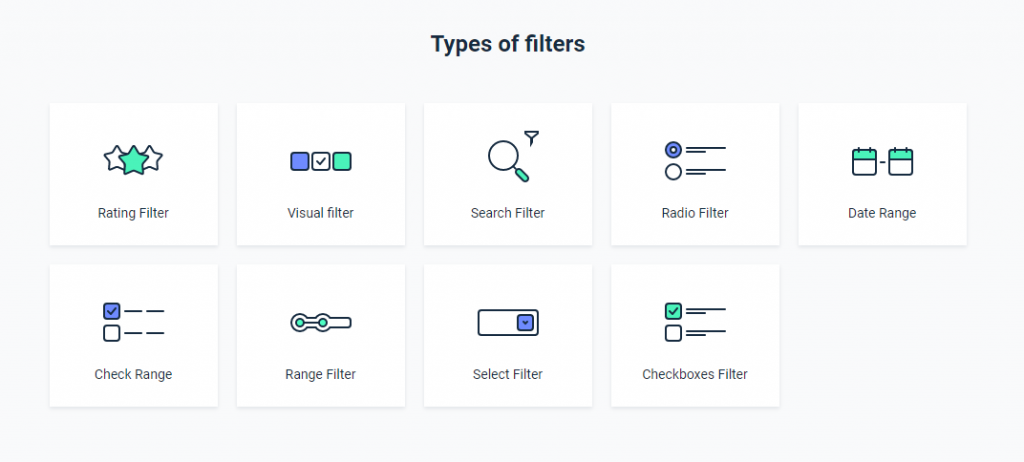Select the Range Filter slider icon
Image resolution: width=1024 pixels, height=462 pixels.
coord(321,322)
